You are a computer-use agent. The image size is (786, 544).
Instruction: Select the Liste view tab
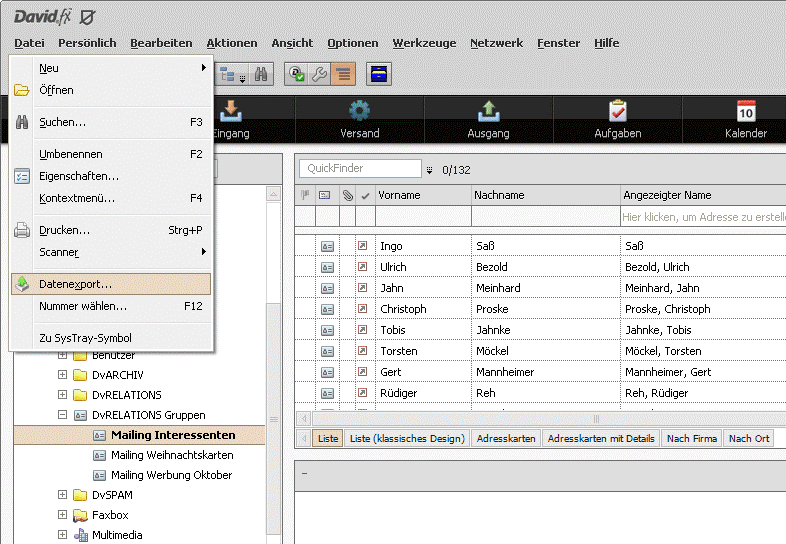pyautogui.click(x=328, y=438)
